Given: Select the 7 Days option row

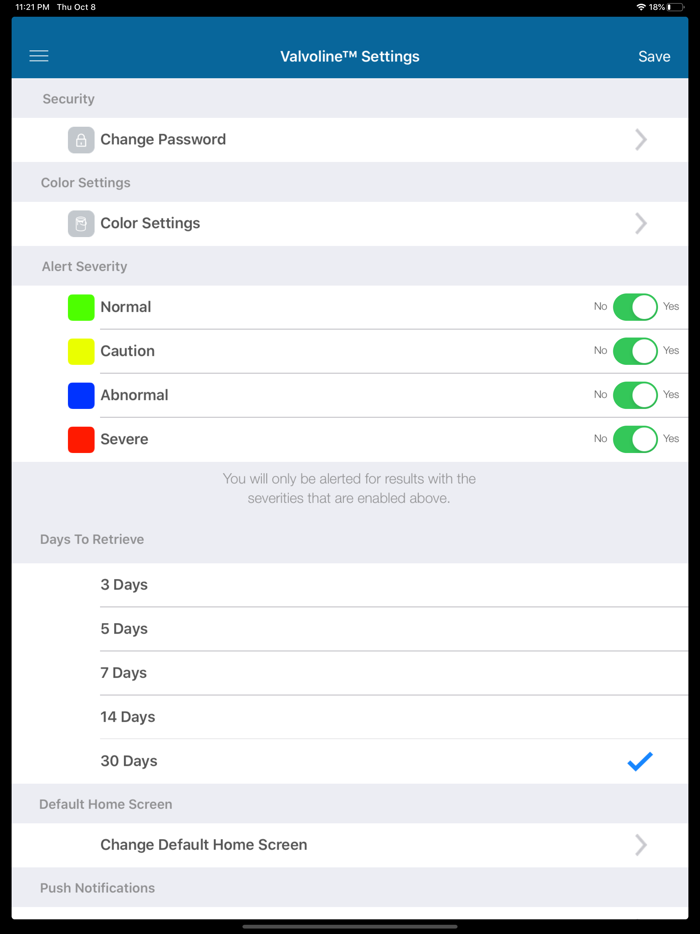Looking at the screenshot, I should coord(350,673).
